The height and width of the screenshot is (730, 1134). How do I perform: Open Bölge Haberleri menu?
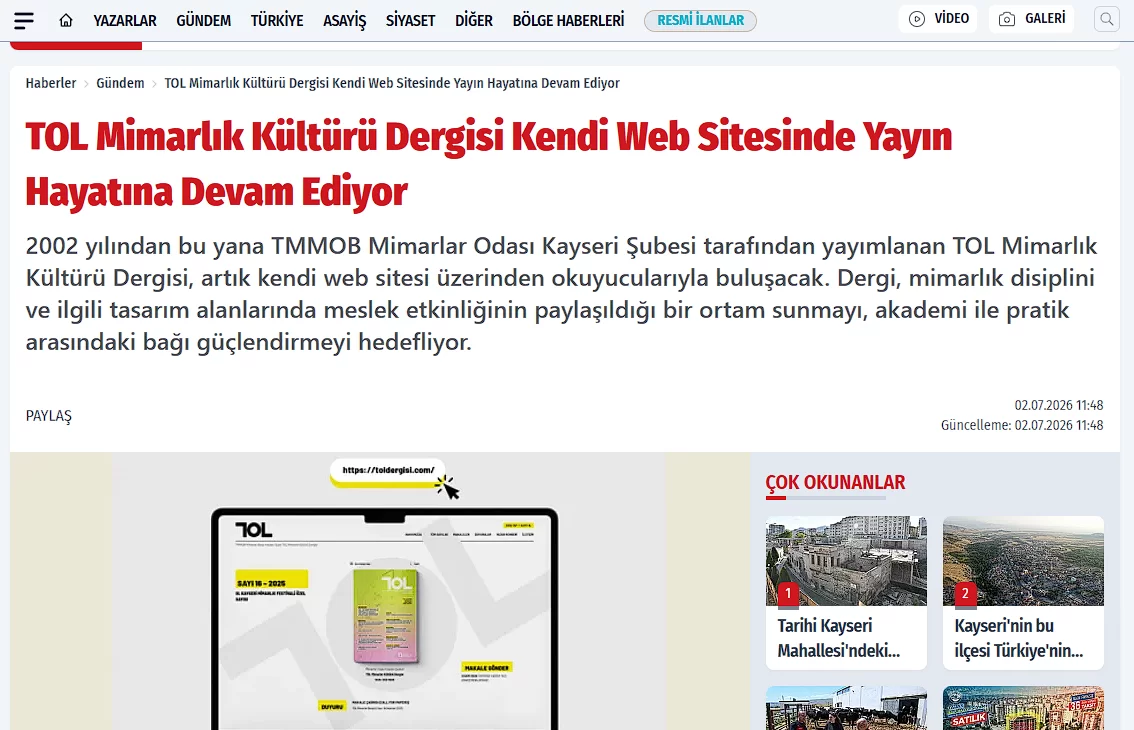(568, 20)
